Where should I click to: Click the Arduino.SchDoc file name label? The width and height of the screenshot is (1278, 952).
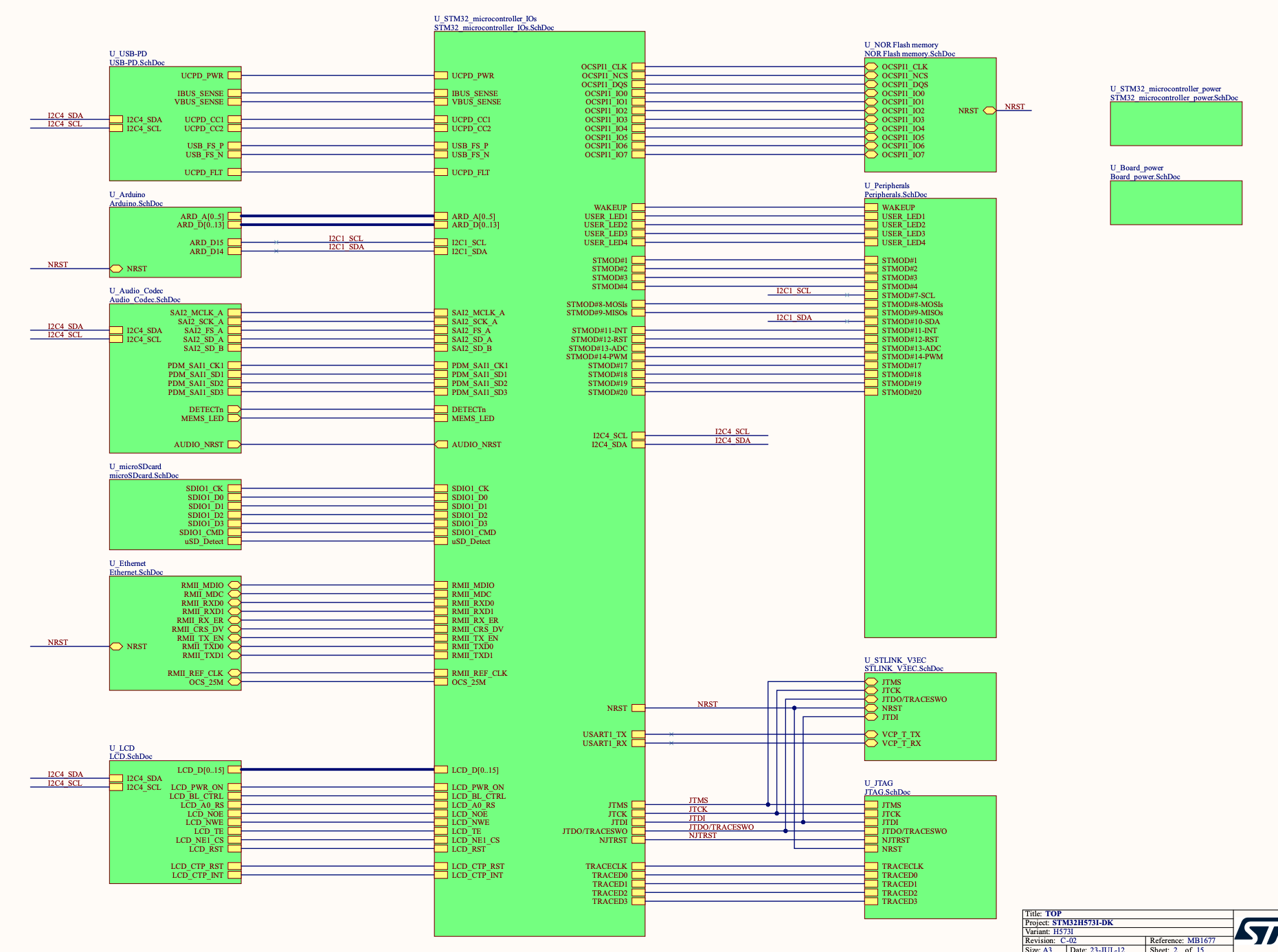[136, 203]
